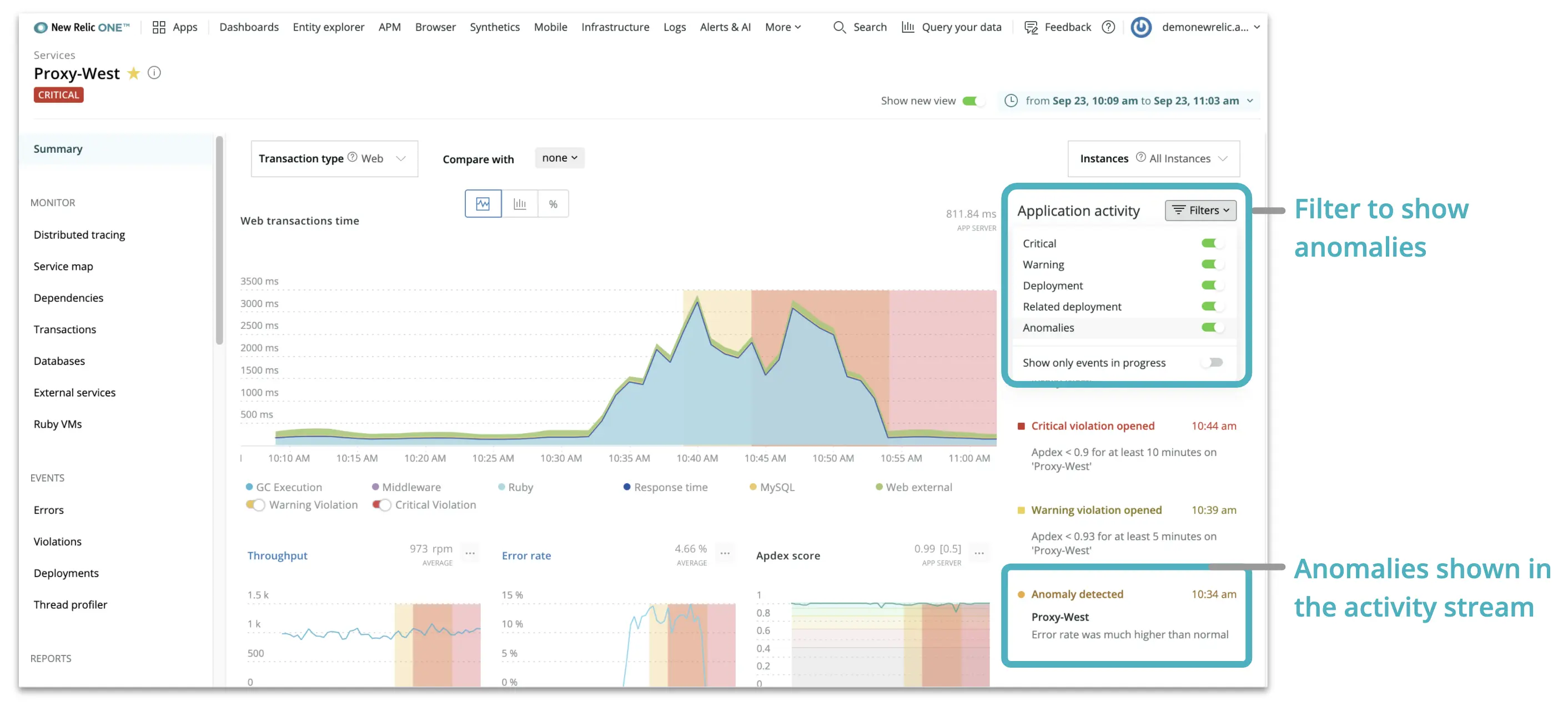
Task: Toggle off the Critical Violation legend
Action: (381, 504)
